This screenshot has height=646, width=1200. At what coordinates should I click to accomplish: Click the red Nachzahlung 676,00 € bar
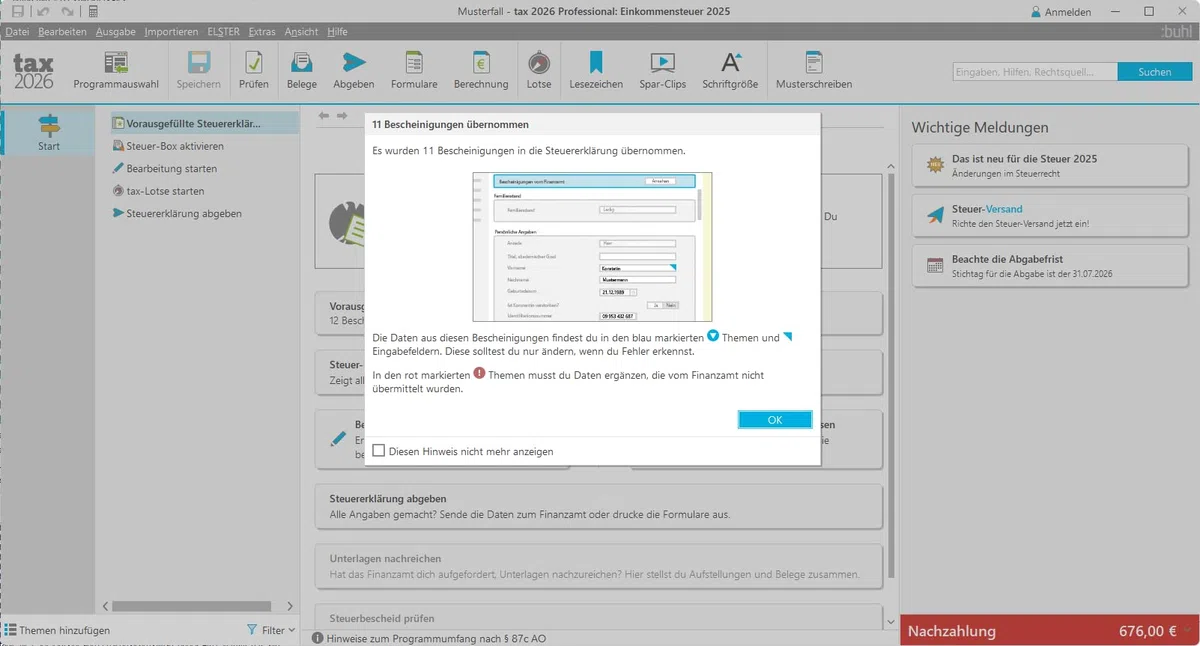click(1050, 630)
